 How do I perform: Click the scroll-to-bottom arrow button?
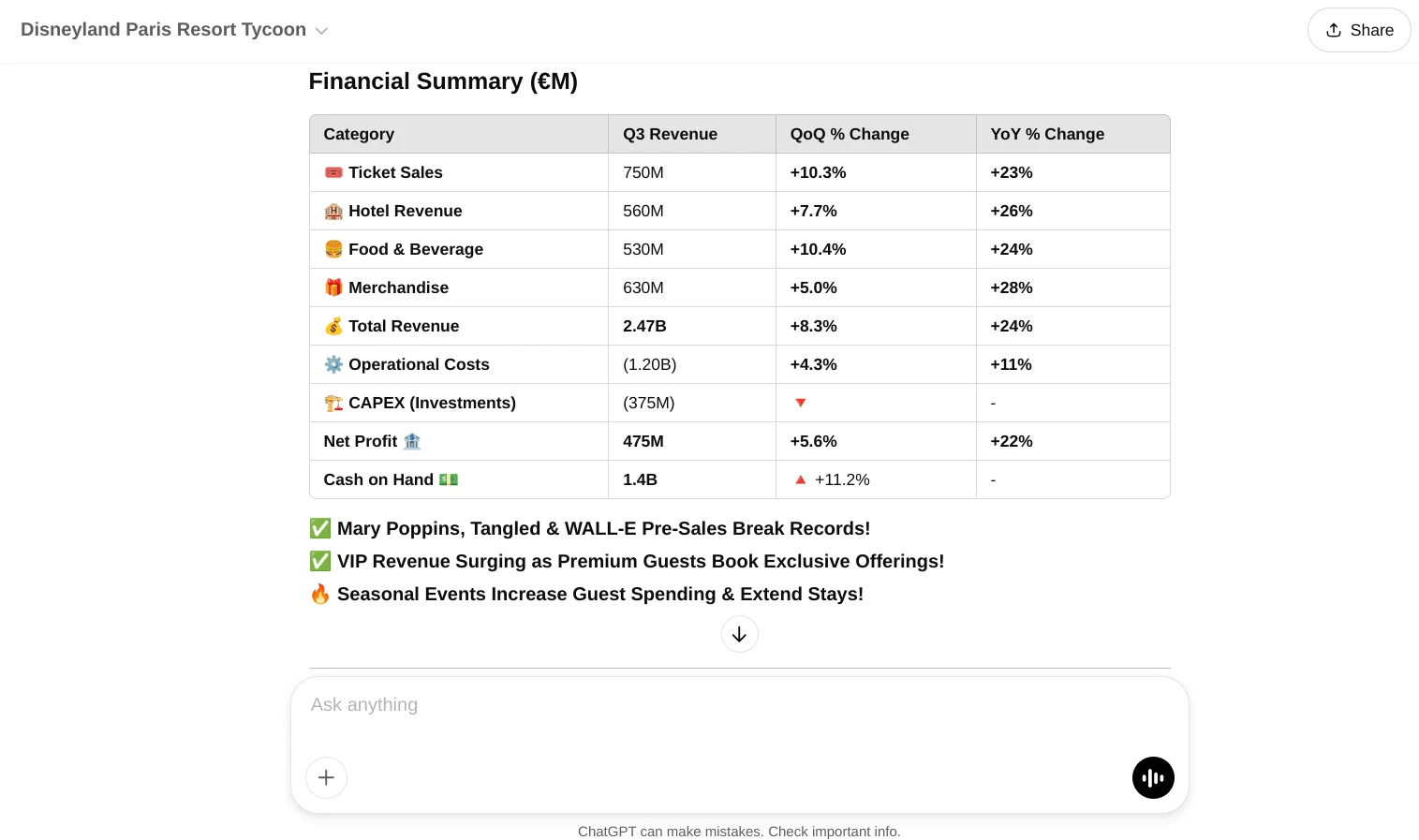(739, 634)
